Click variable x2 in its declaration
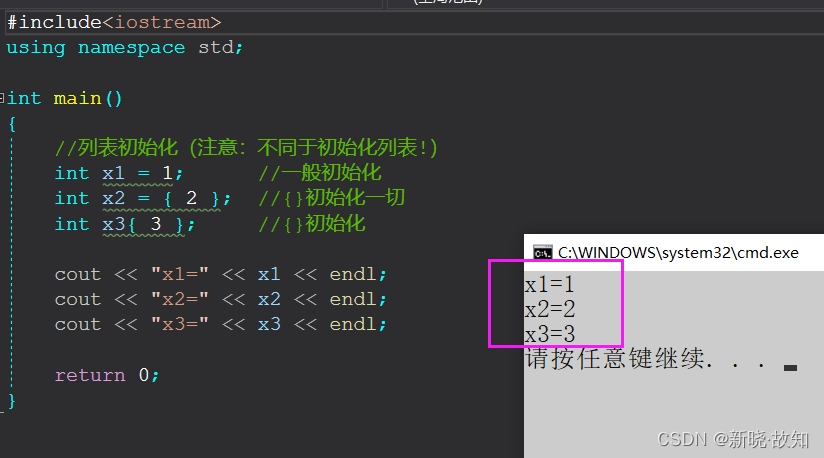 pos(114,198)
